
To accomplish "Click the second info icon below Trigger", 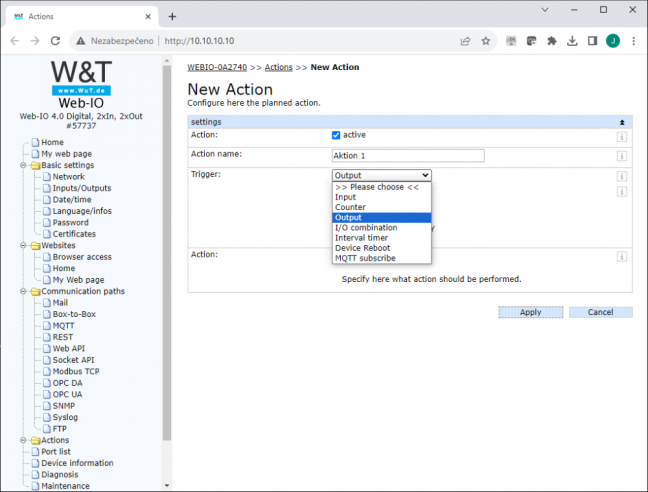I will (x=622, y=192).
